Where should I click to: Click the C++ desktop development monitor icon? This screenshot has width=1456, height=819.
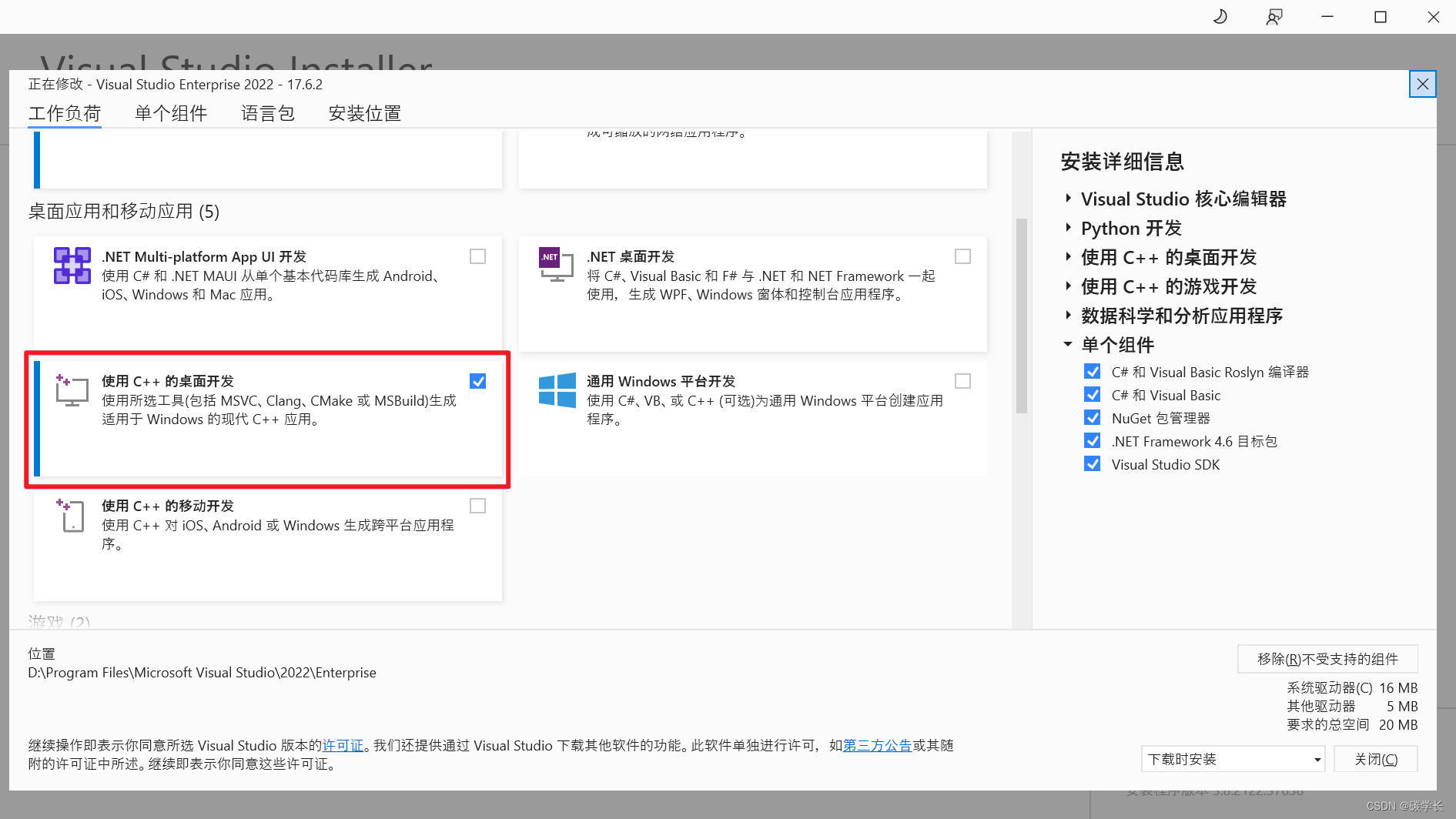(72, 390)
